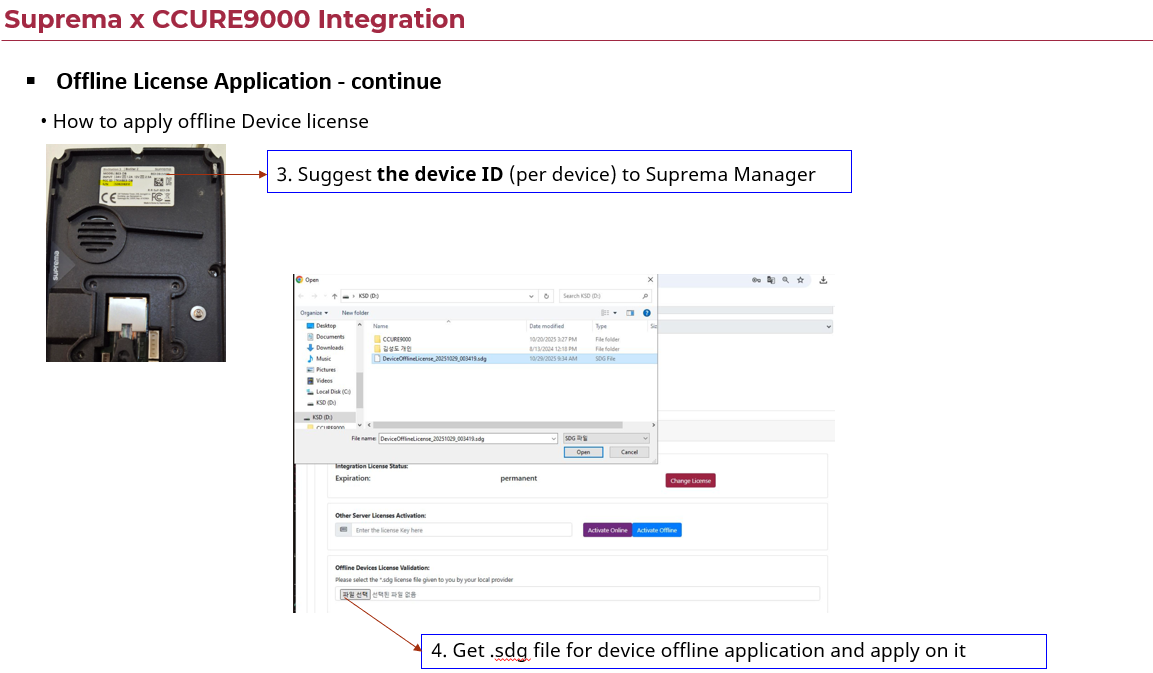Screen dimensions: 1153x673
Task: Select the 김성도 개인 folder
Action: [392, 349]
